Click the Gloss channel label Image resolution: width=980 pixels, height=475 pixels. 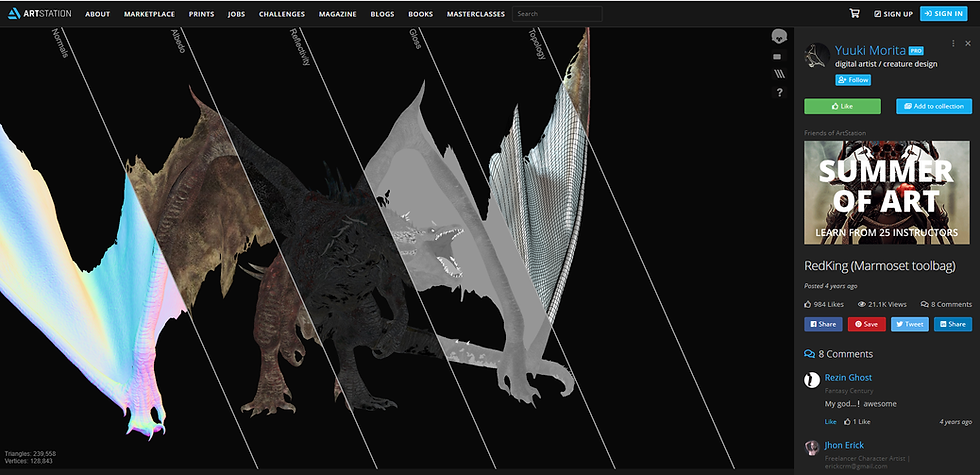coord(415,39)
